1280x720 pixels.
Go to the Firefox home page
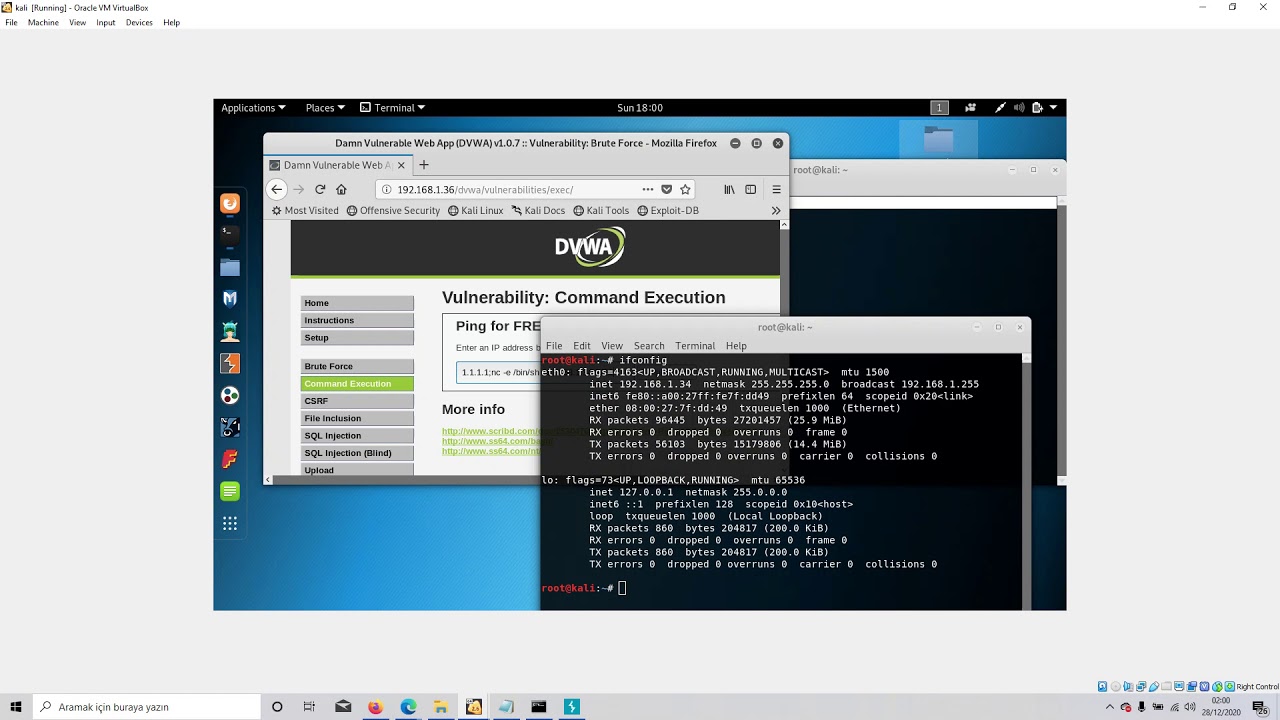pyautogui.click(x=341, y=189)
